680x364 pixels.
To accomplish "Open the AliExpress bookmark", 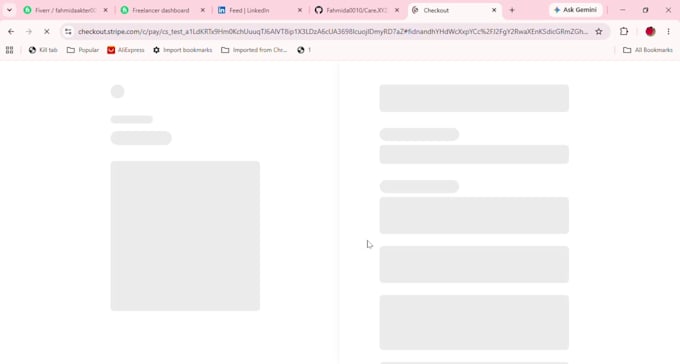I will point(126,50).
